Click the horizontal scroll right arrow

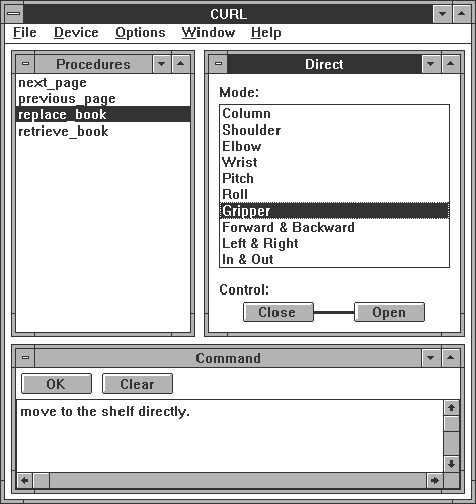pyautogui.click(x=435, y=480)
